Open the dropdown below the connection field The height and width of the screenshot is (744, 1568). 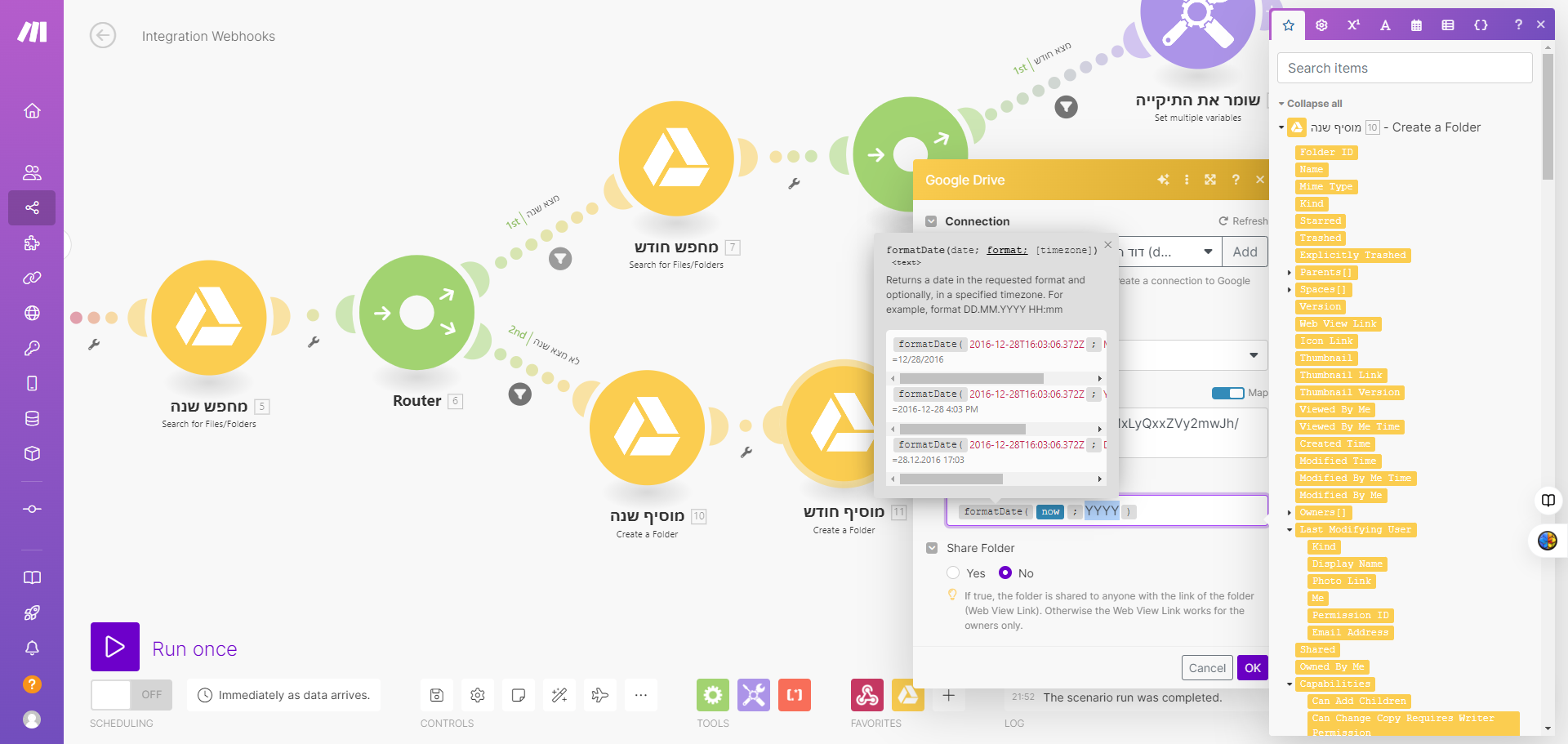pyautogui.click(x=1254, y=355)
